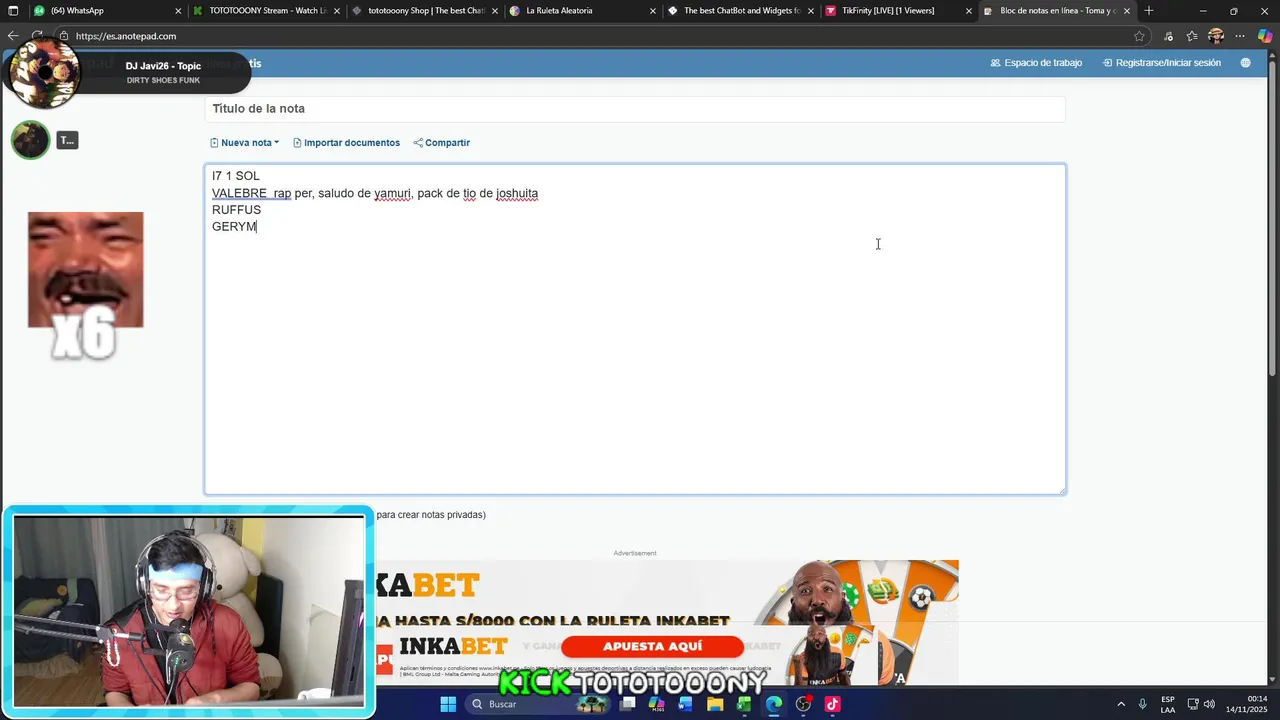Click inside the note text area

(635, 329)
